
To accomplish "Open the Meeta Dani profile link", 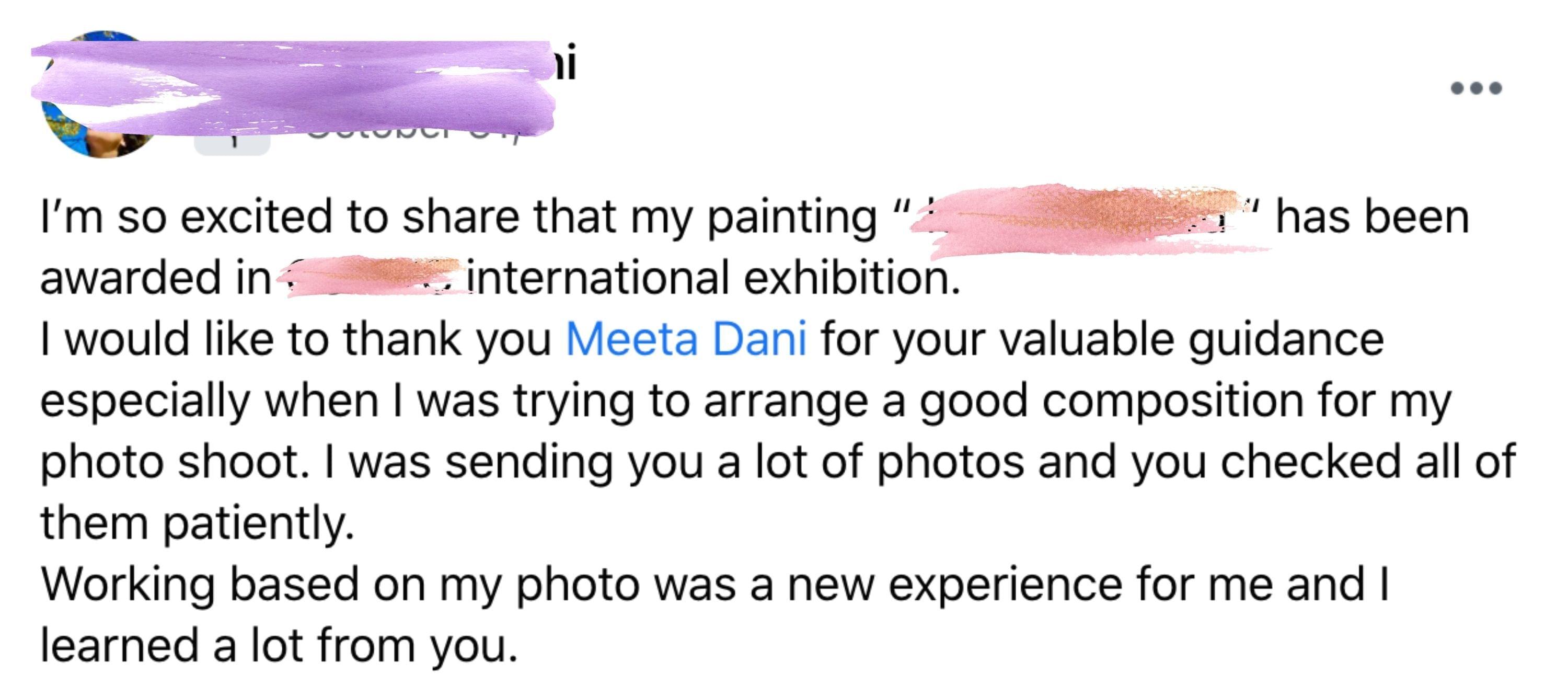I will pos(686,339).
